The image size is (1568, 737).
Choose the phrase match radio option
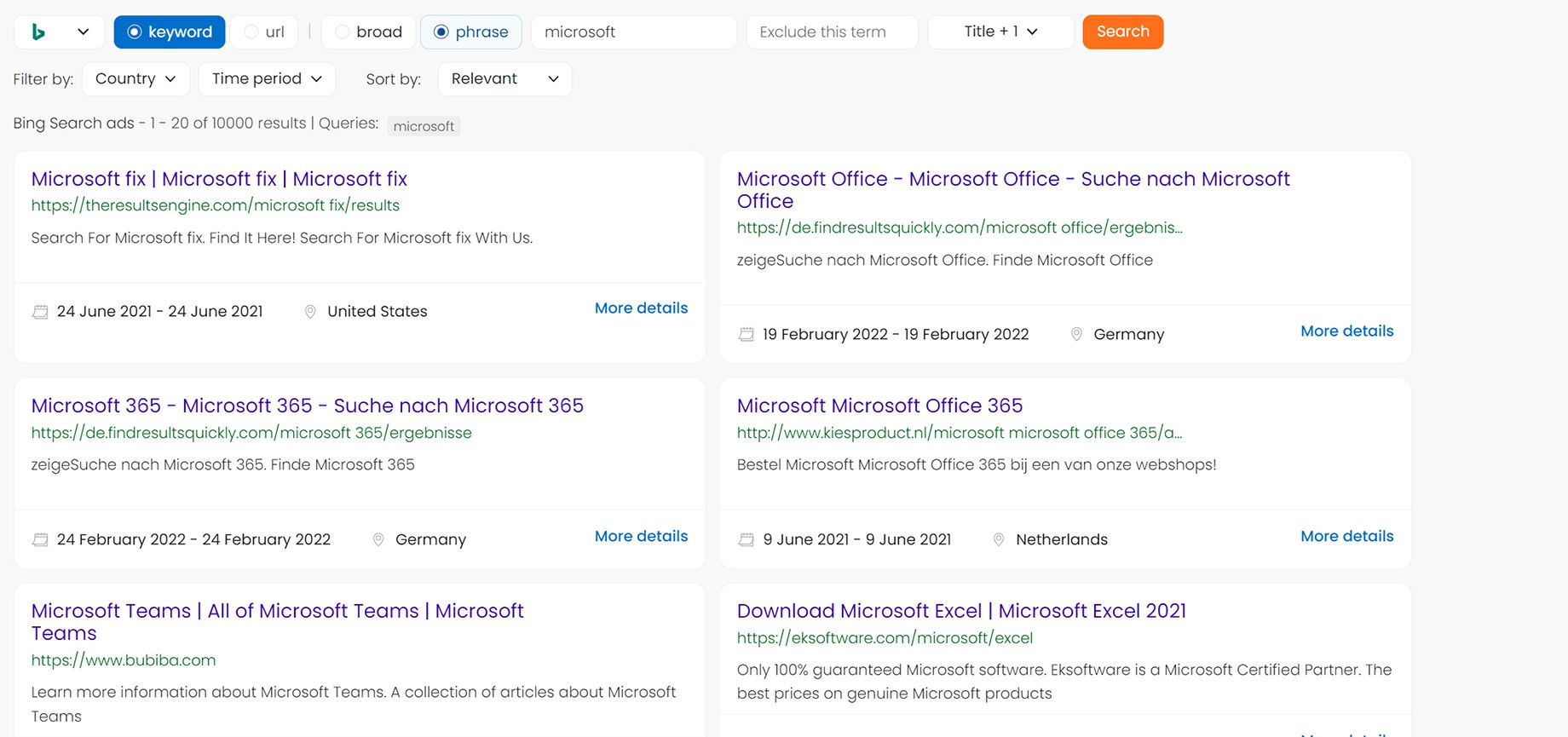tap(471, 32)
